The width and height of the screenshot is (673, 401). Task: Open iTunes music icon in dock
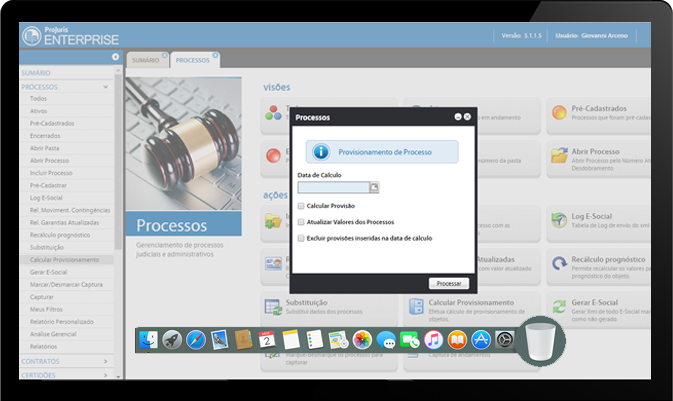click(434, 340)
